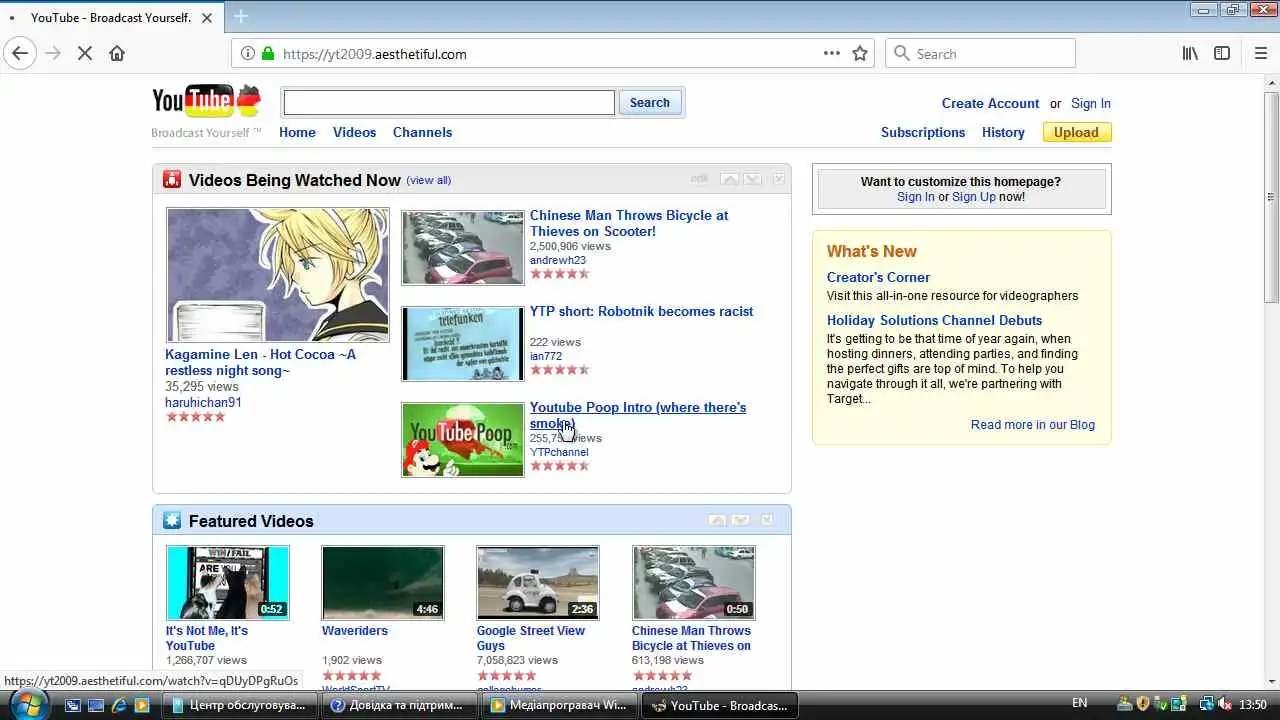Open the History link
Screen dimensions: 1280x720
coord(1003,132)
